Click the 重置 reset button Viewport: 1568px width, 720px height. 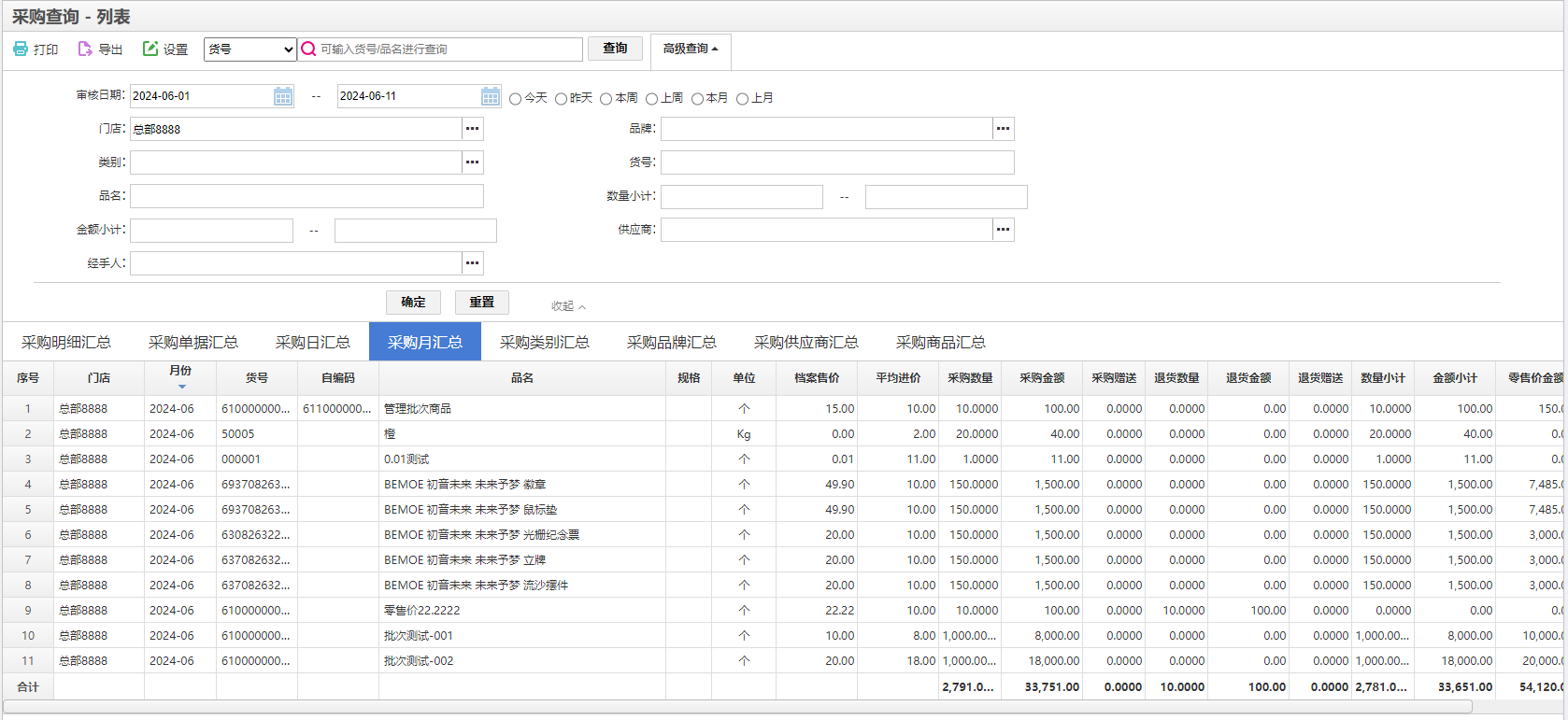[482, 303]
